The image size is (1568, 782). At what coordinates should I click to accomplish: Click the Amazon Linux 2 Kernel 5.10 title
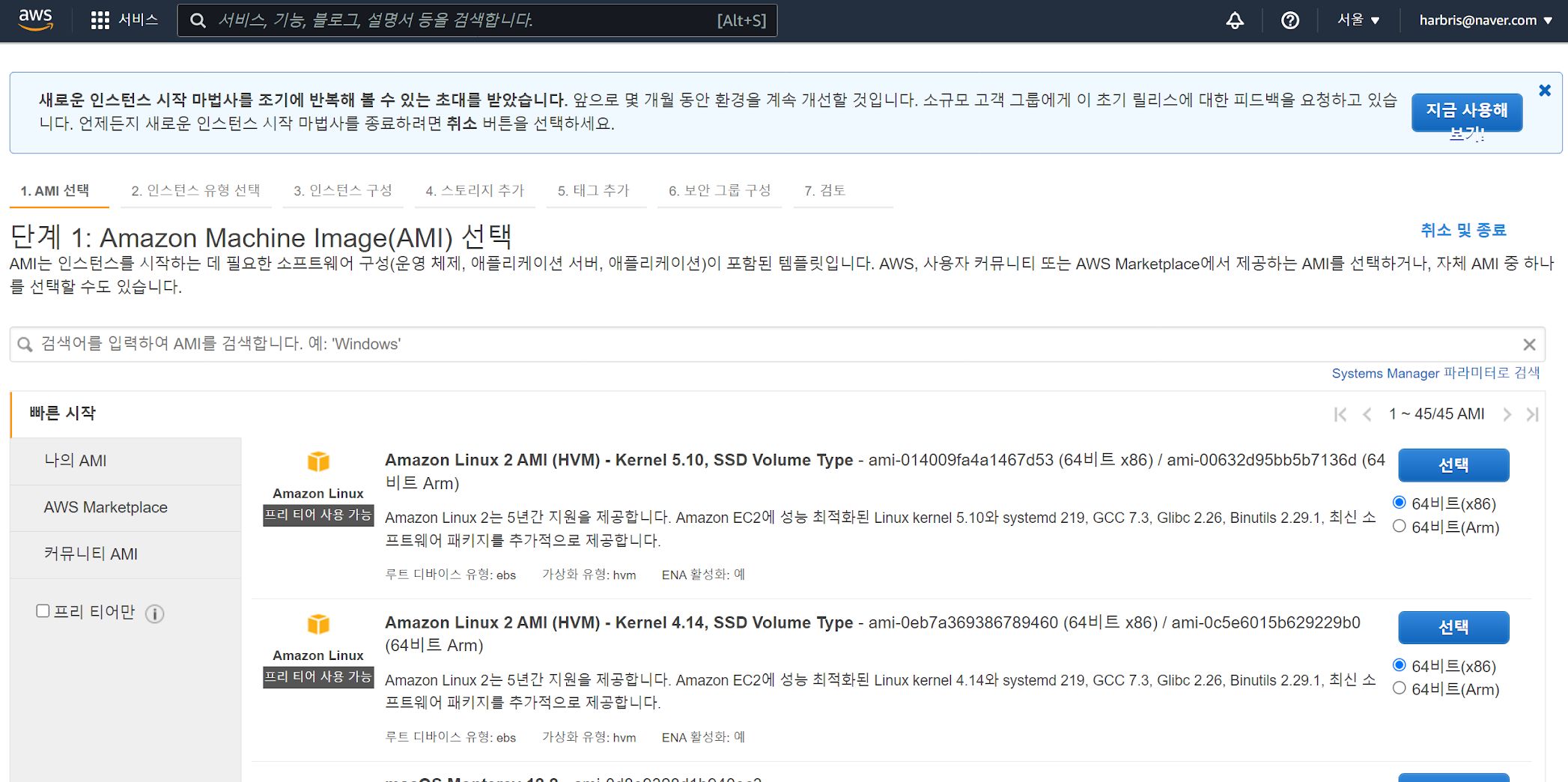619,460
